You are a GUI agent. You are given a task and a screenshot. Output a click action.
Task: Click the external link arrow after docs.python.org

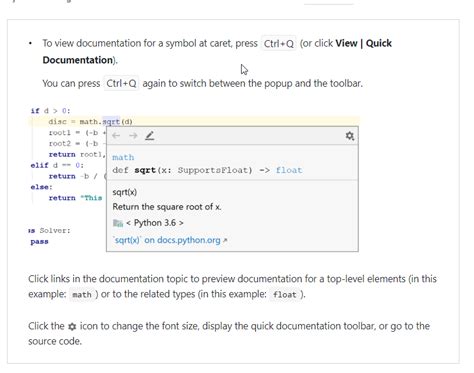(x=225, y=240)
